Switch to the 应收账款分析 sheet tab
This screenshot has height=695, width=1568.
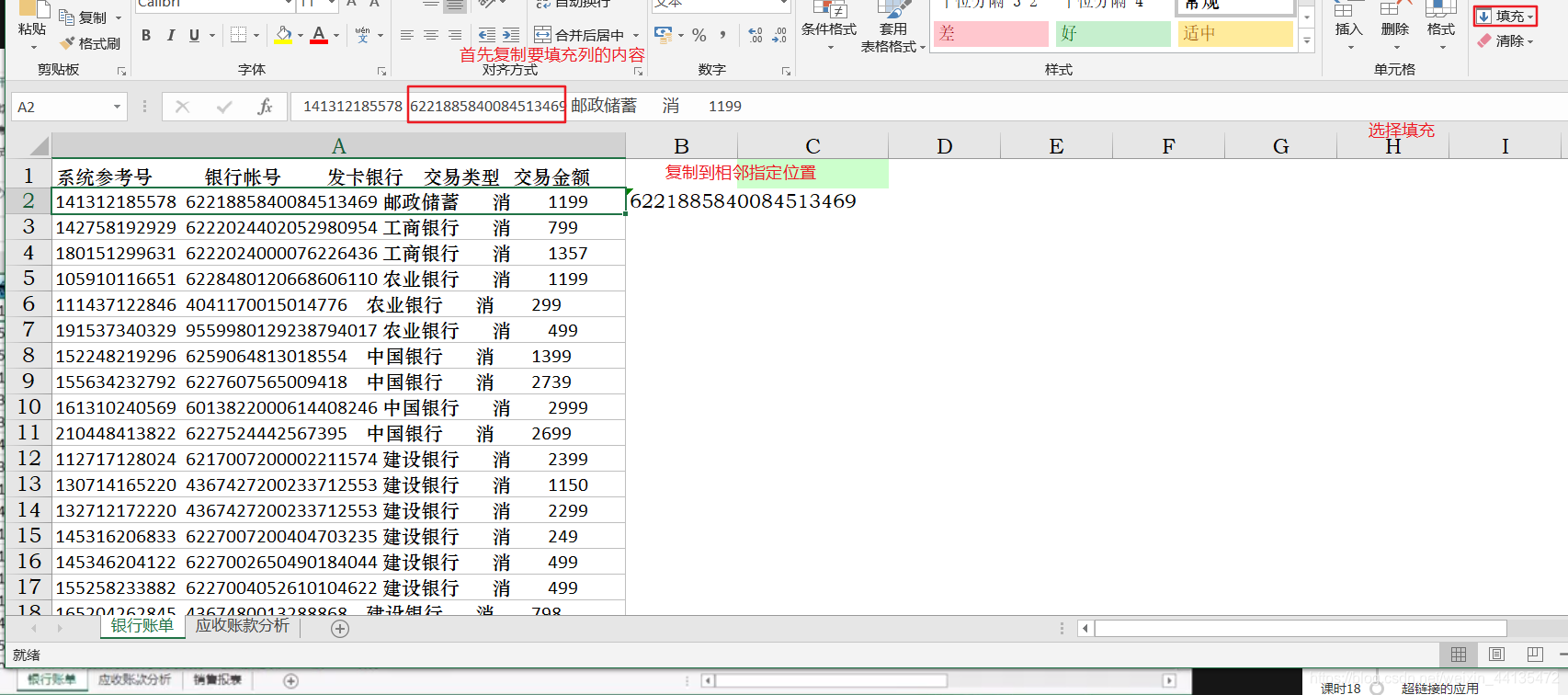click(x=243, y=626)
